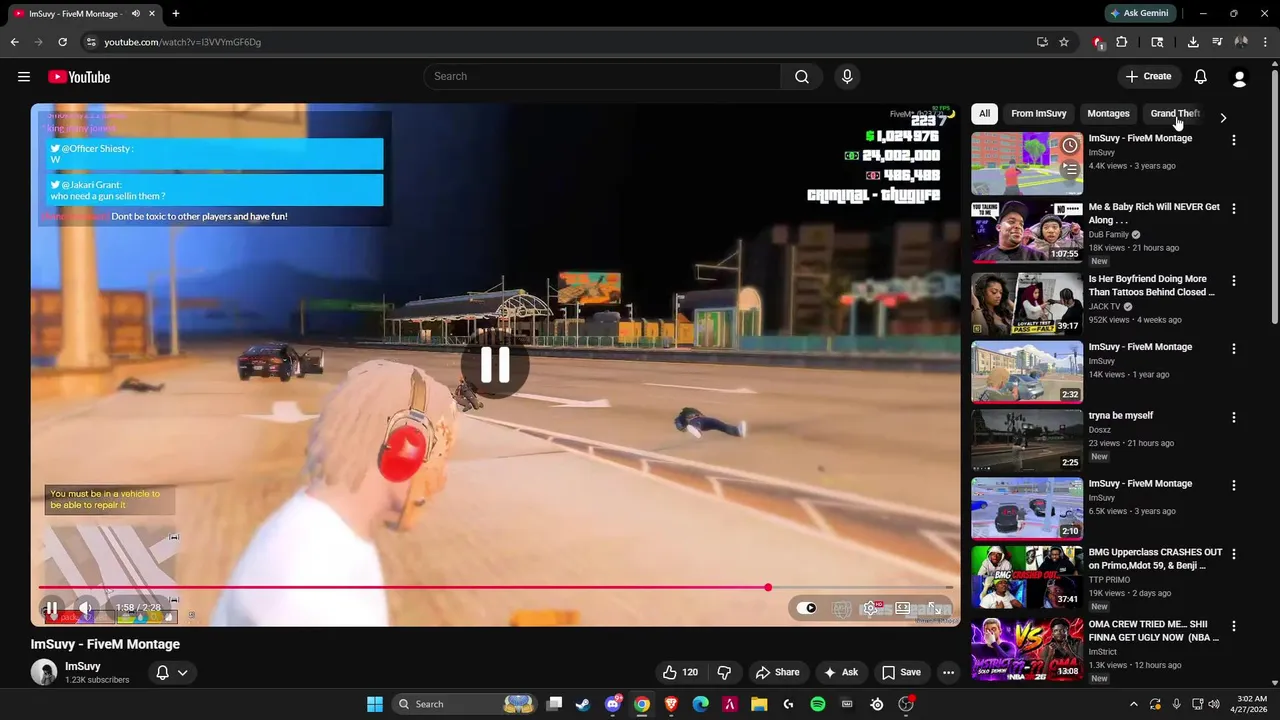Open ImSuvy channel avatar
The image size is (1280, 720).
click(44, 672)
